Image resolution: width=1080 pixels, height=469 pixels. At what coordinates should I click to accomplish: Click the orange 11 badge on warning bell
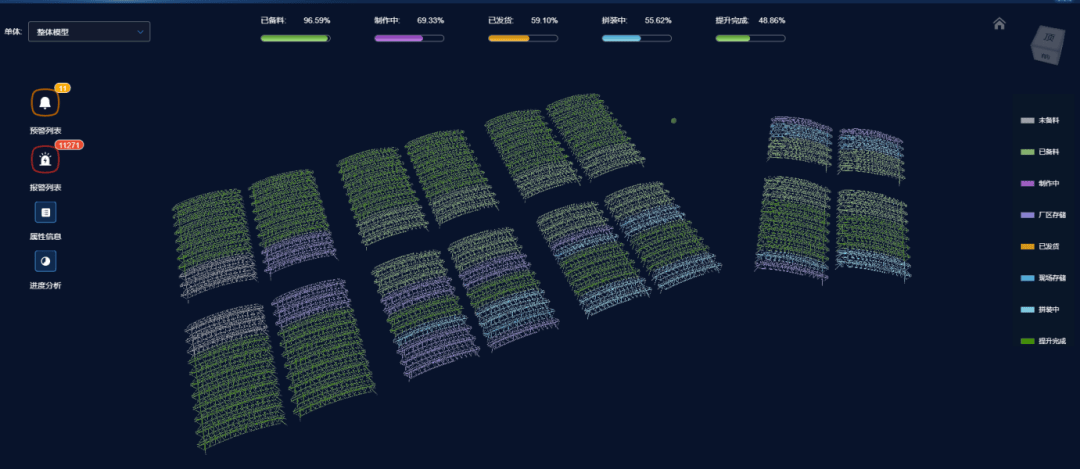(x=62, y=88)
